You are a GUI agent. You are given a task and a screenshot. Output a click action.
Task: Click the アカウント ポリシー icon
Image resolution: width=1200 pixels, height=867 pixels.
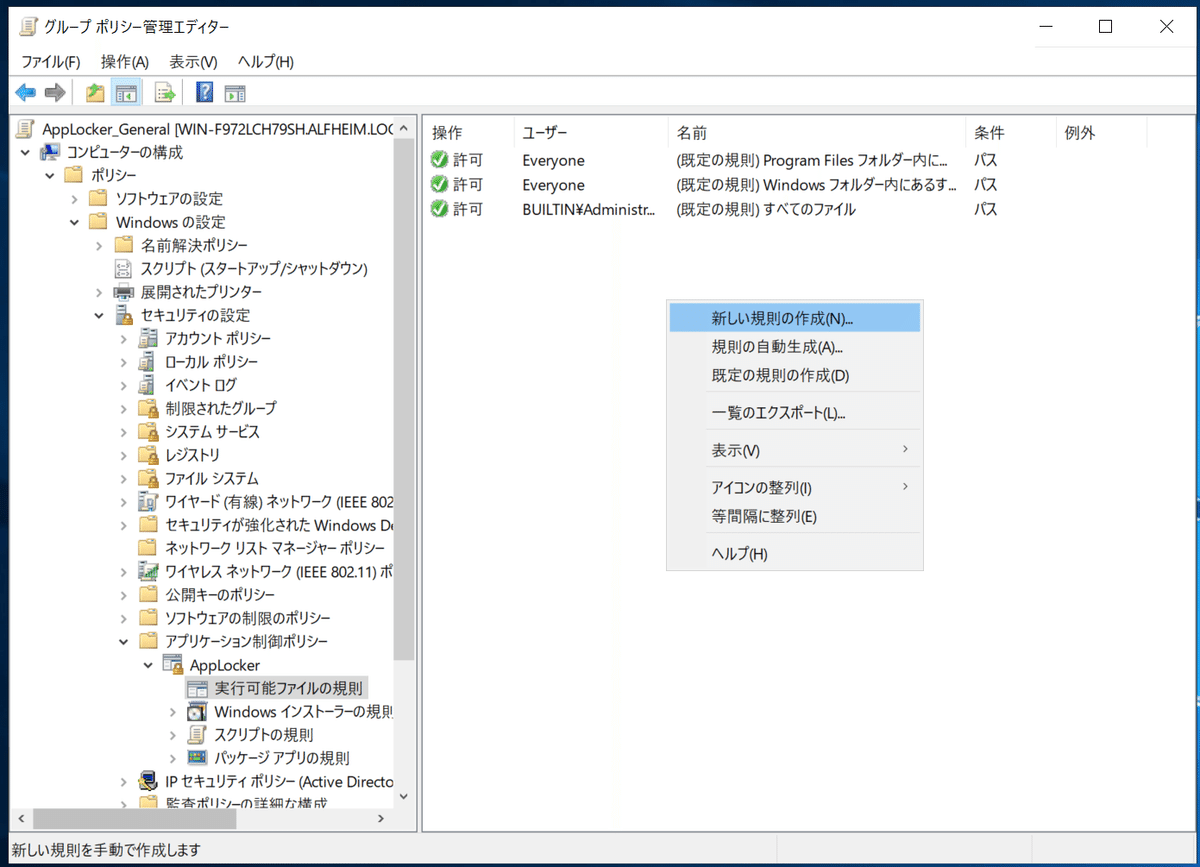(x=148, y=338)
